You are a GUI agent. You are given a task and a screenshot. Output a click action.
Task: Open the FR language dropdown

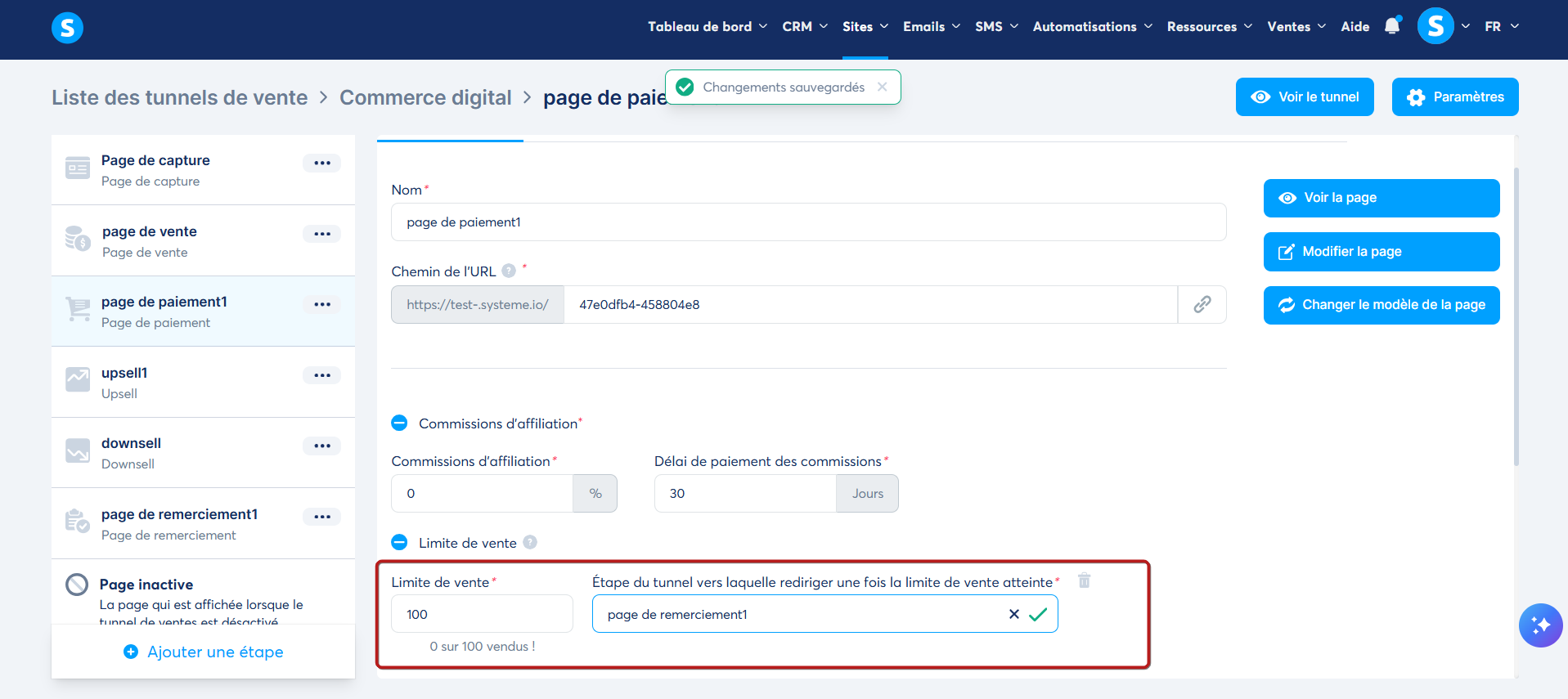tap(1502, 26)
